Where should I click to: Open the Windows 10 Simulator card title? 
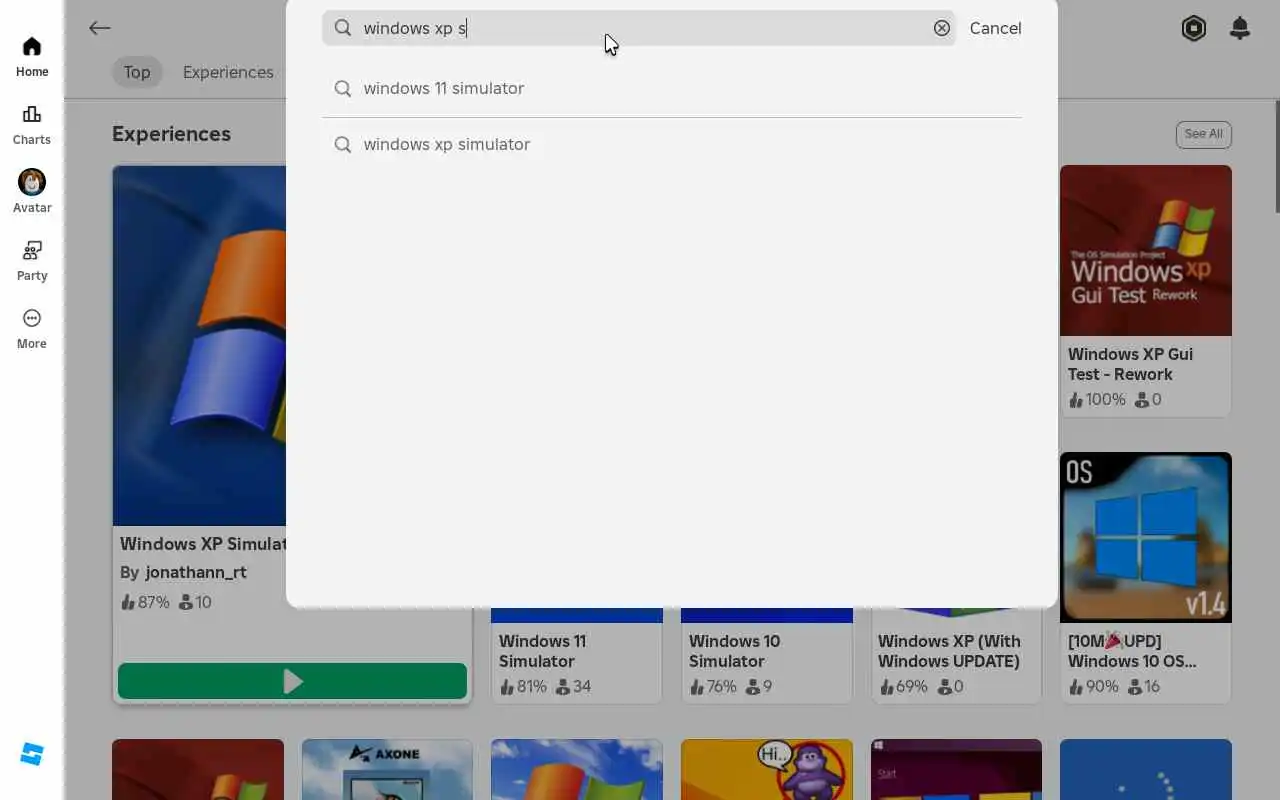[734, 651]
